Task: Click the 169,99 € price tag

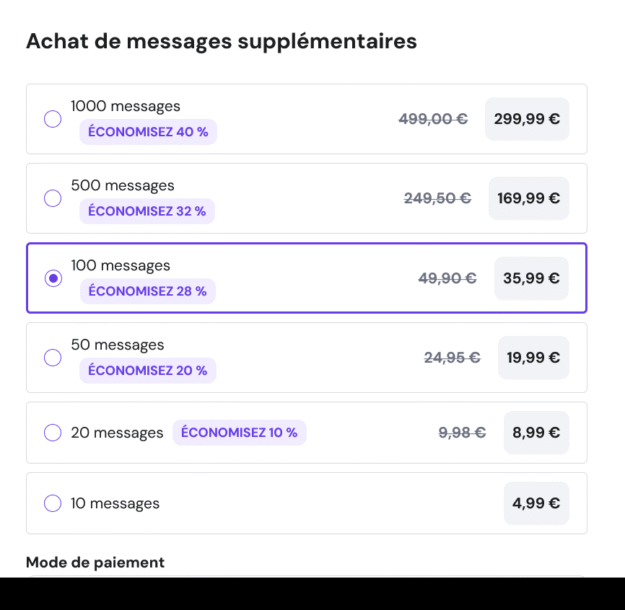Action: (x=528, y=198)
